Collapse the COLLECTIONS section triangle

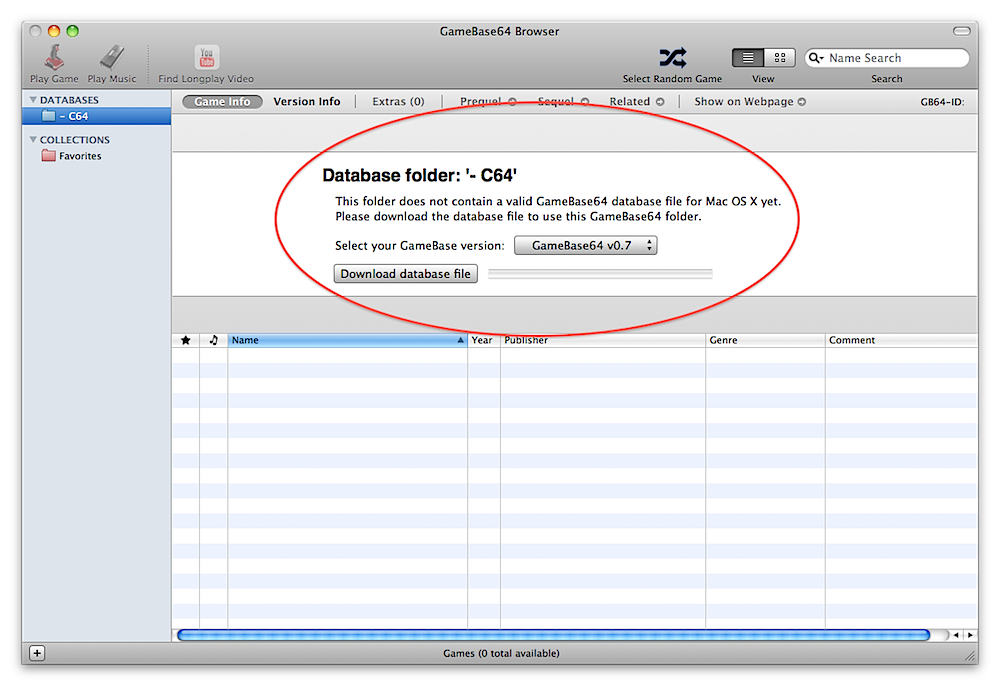pos(33,140)
